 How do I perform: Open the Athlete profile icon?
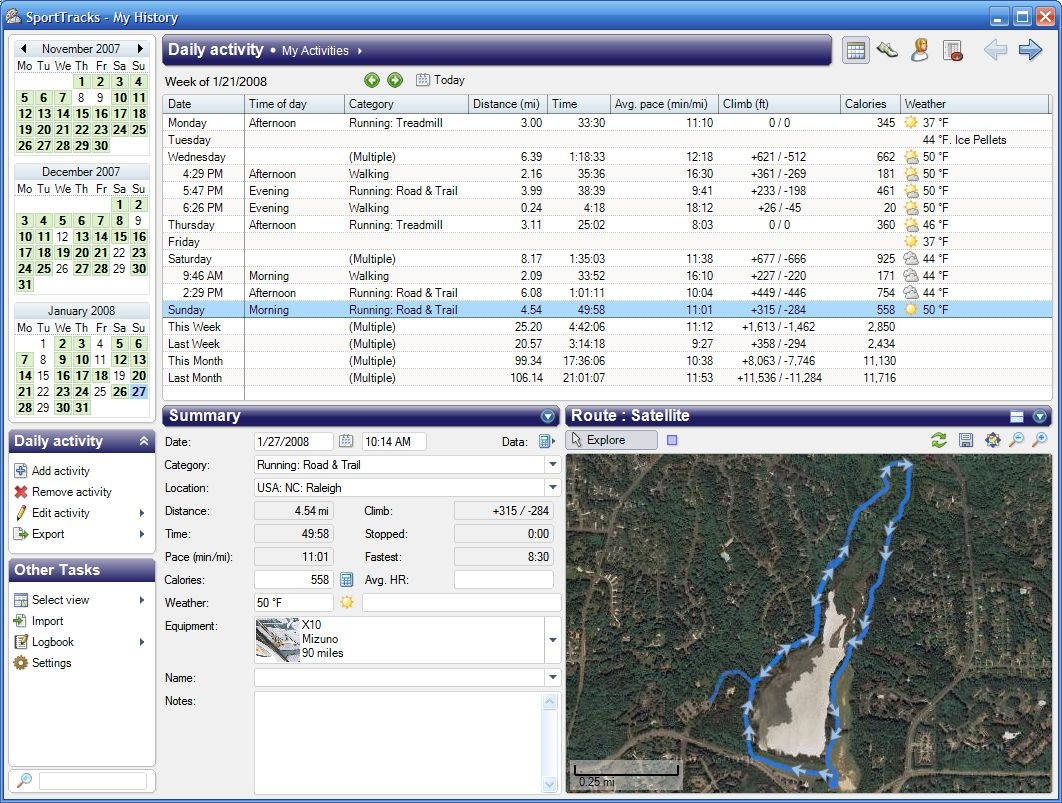(x=920, y=51)
